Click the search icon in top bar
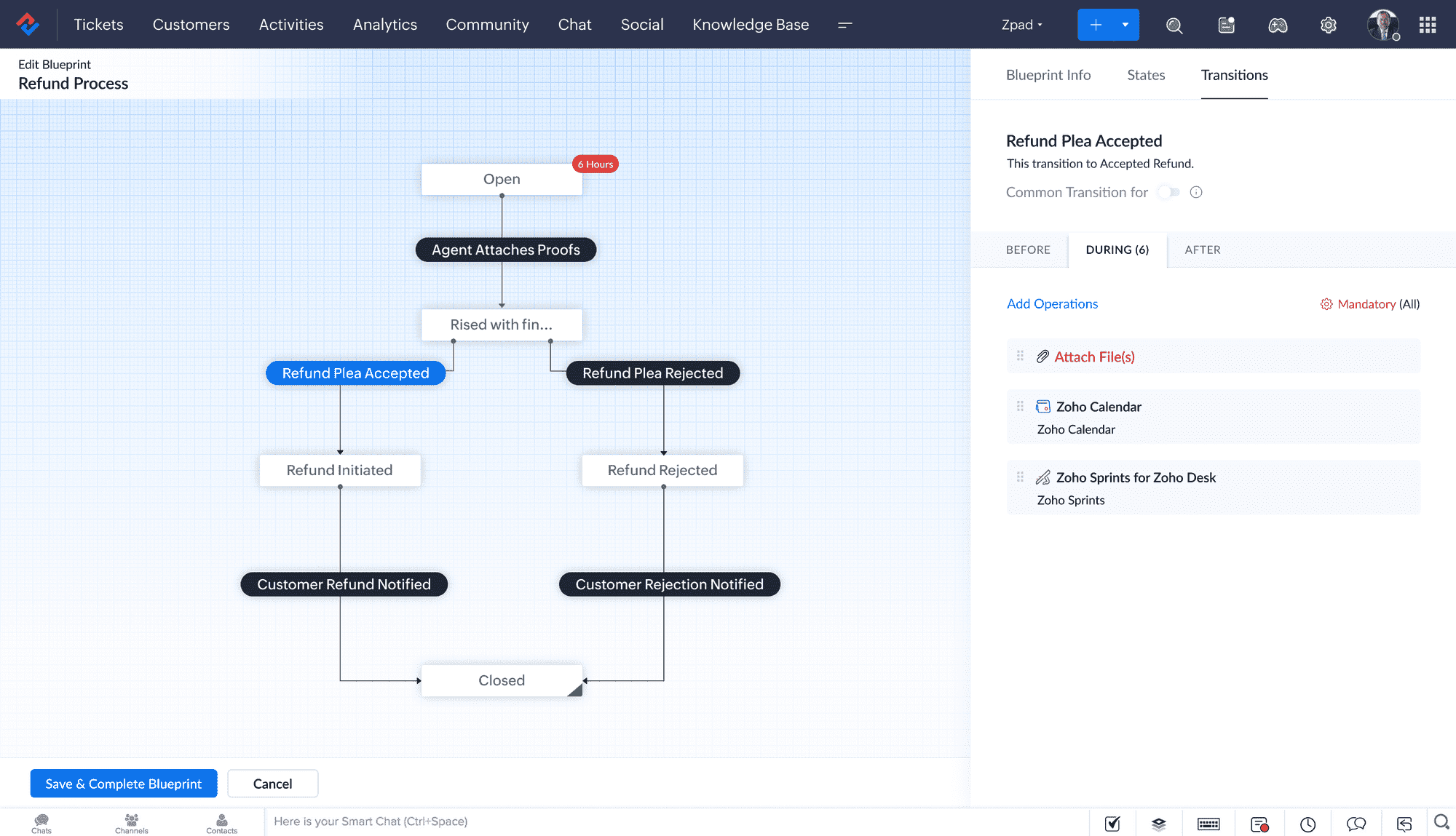Screen dimensions: 1456x836 (1174, 25)
